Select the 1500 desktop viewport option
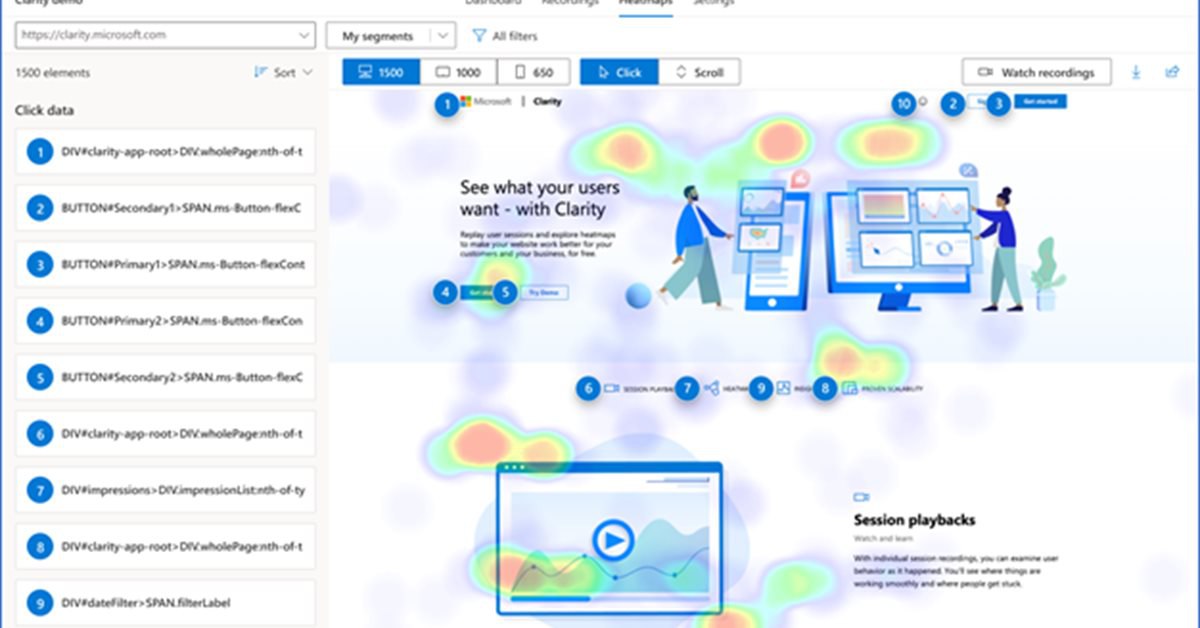Image resolution: width=1200 pixels, height=628 pixels. 381,72
